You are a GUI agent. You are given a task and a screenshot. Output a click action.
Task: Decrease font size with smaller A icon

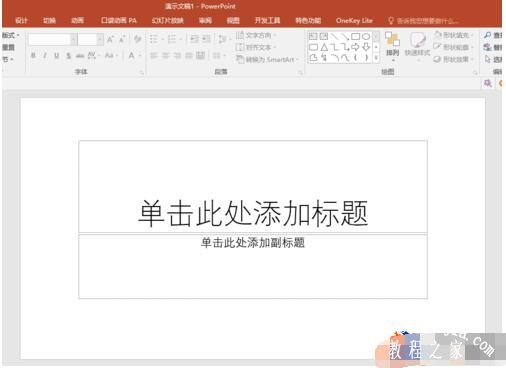point(122,40)
